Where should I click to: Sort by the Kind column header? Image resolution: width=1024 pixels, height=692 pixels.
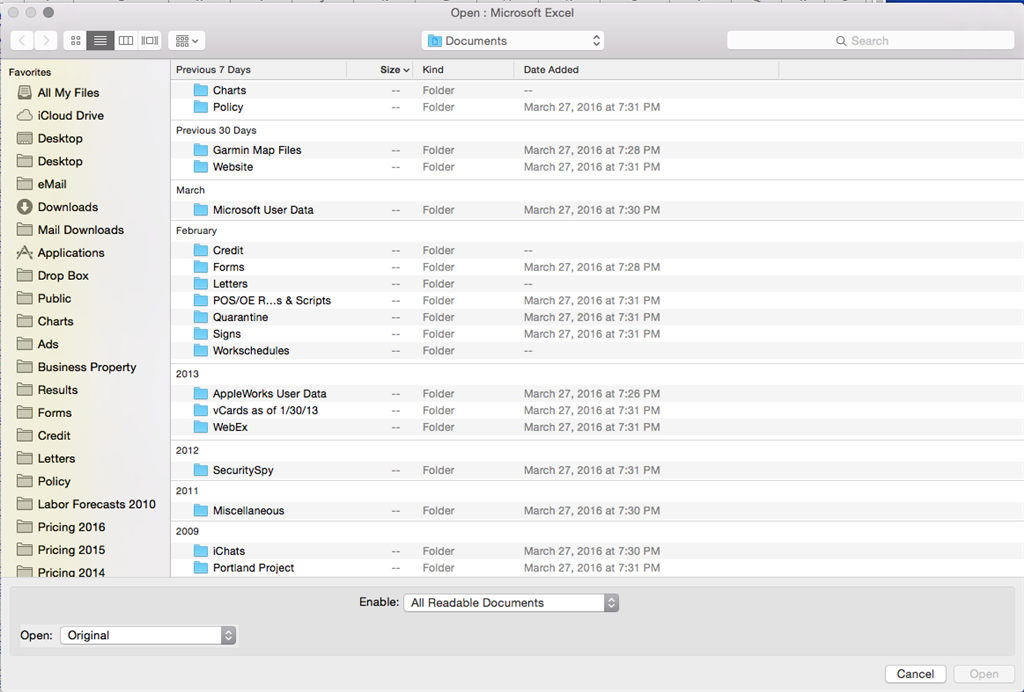[464, 70]
